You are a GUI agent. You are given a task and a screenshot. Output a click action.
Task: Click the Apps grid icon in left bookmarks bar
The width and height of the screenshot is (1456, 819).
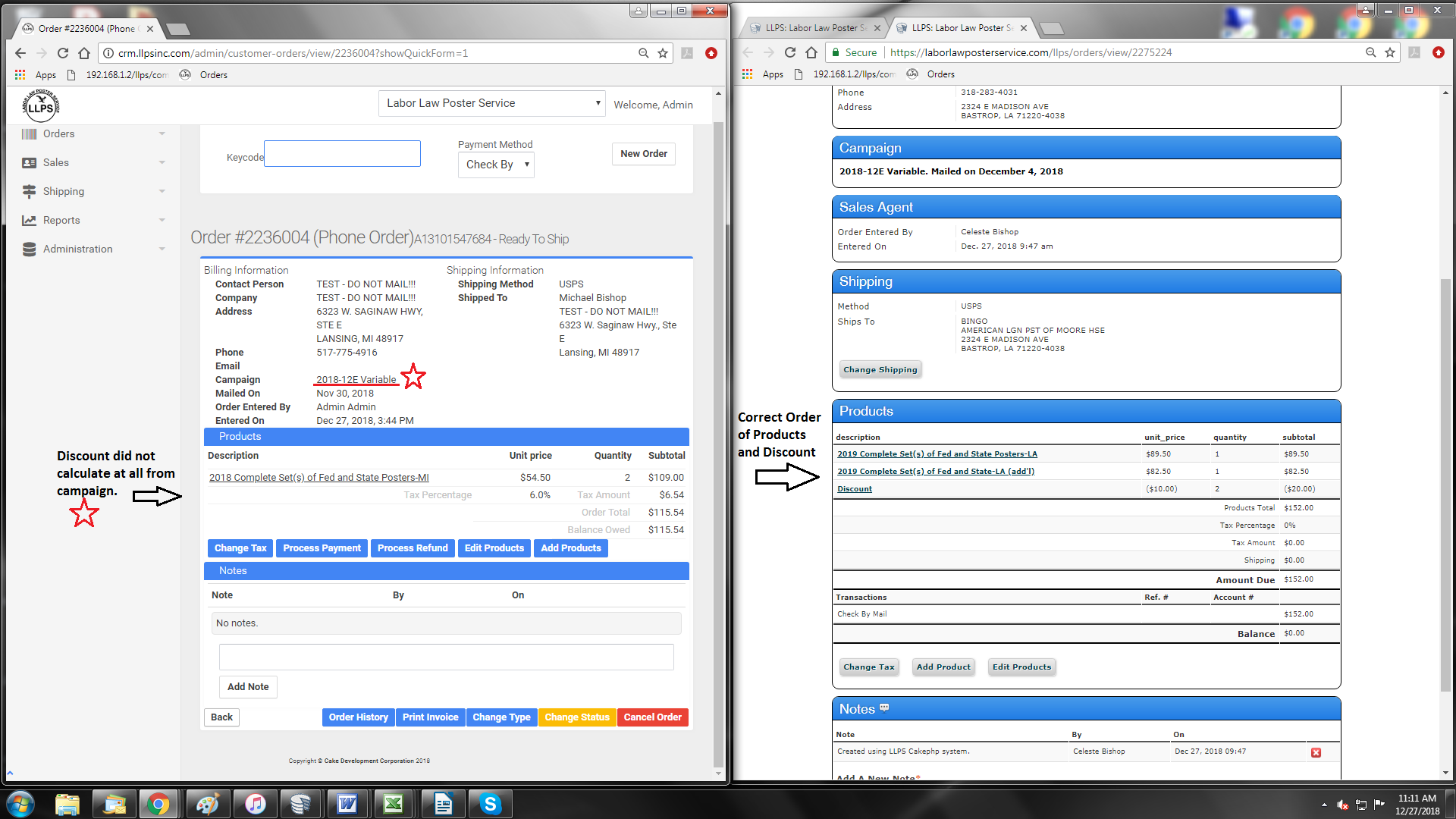pyautogui.click(x=20, y=75)
